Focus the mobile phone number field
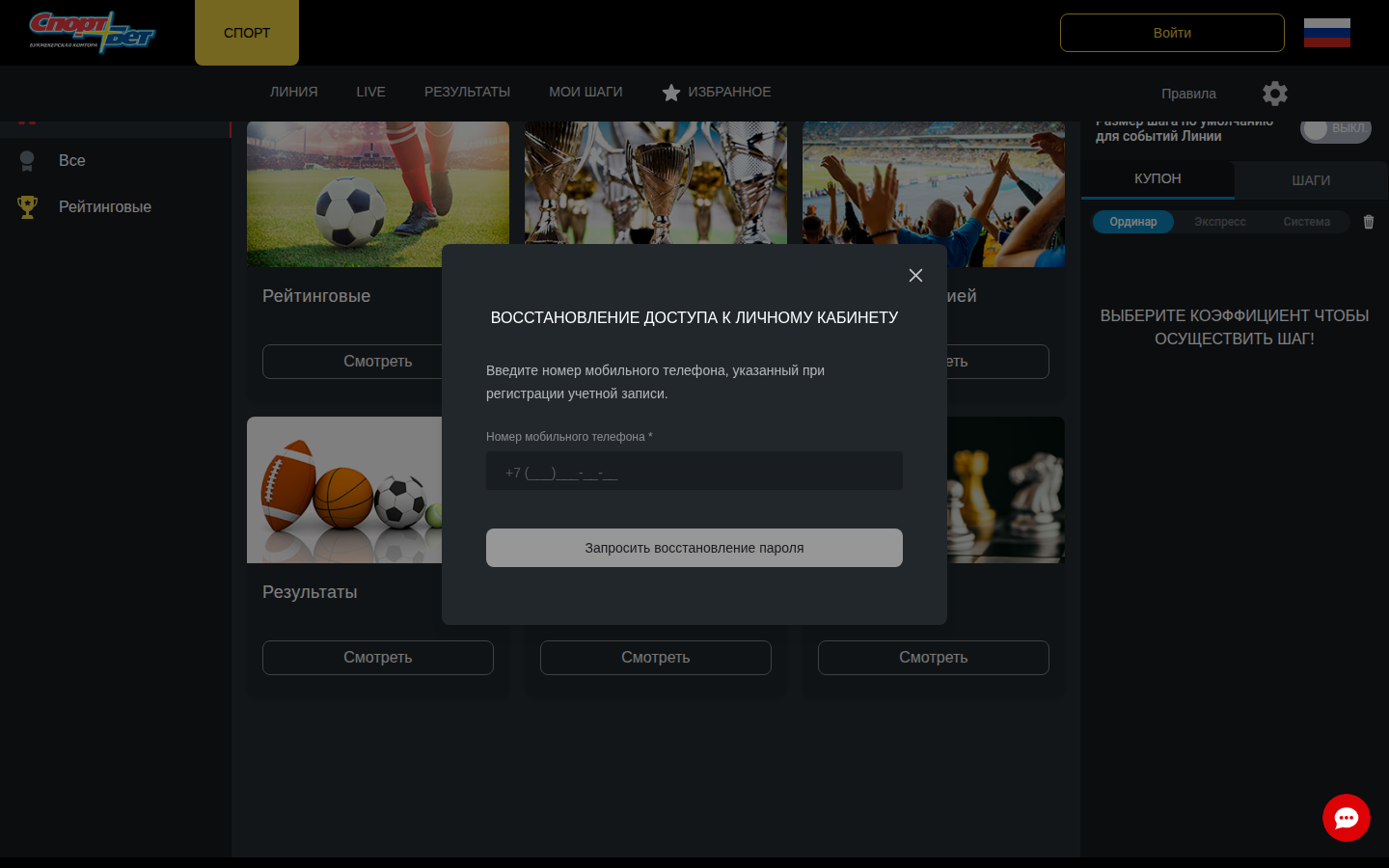Screen dimensions: 1389x868 694,472
